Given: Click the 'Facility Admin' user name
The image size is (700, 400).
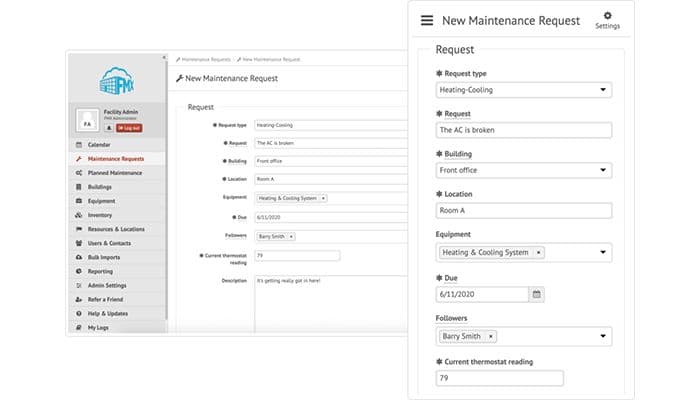Looking at the screenshot, I should tap(121, 112).
